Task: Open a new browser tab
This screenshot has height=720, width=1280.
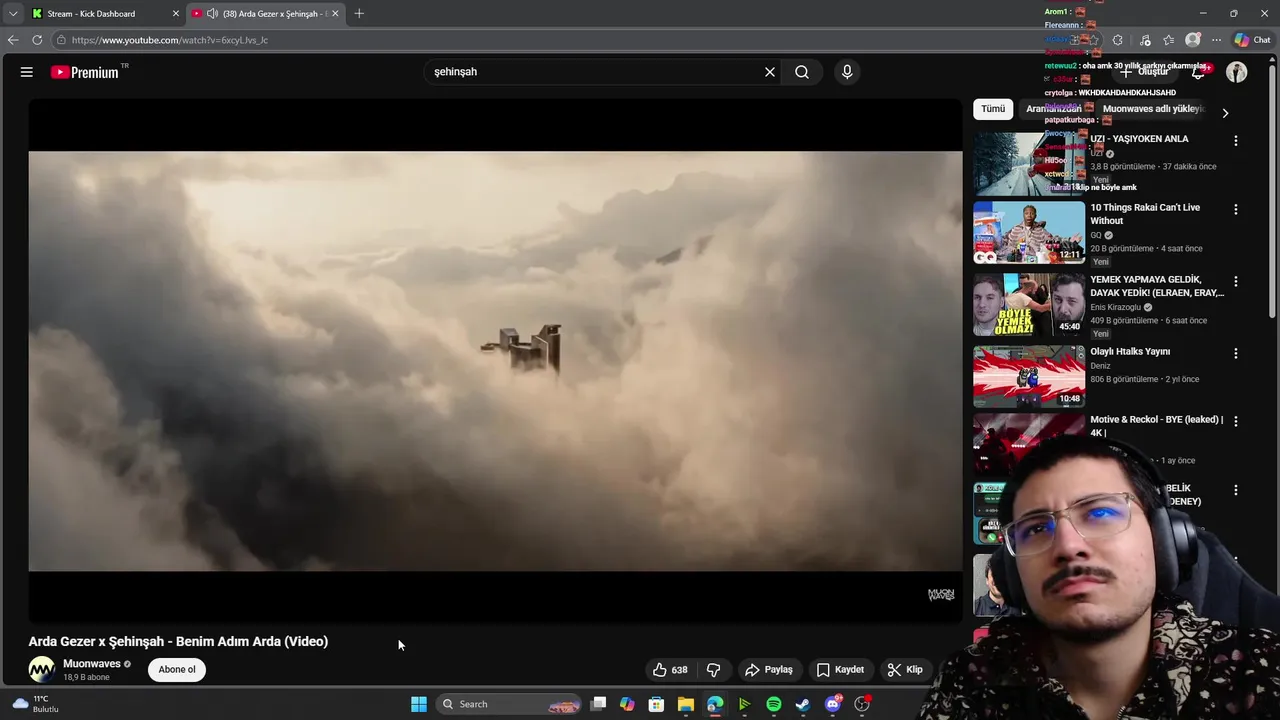Action: (x=359, y=14)
